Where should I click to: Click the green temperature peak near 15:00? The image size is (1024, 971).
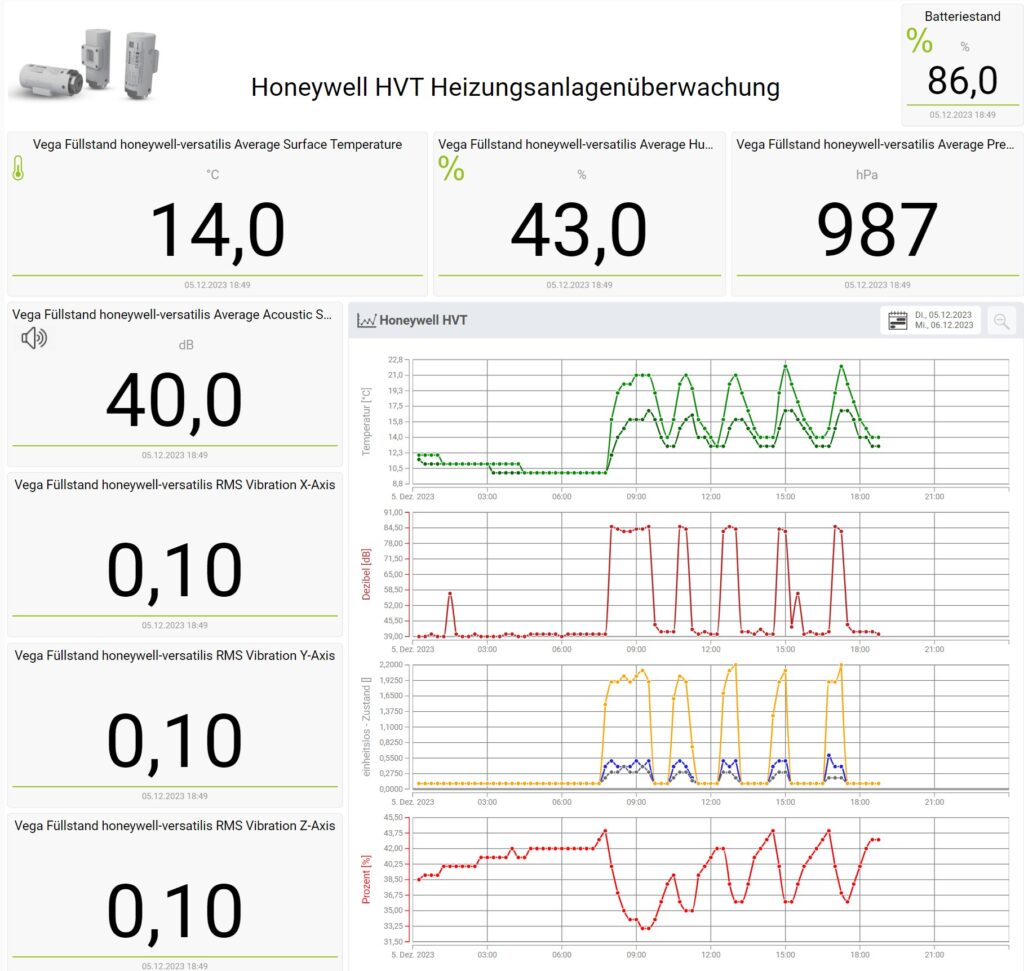click(785, 366)
